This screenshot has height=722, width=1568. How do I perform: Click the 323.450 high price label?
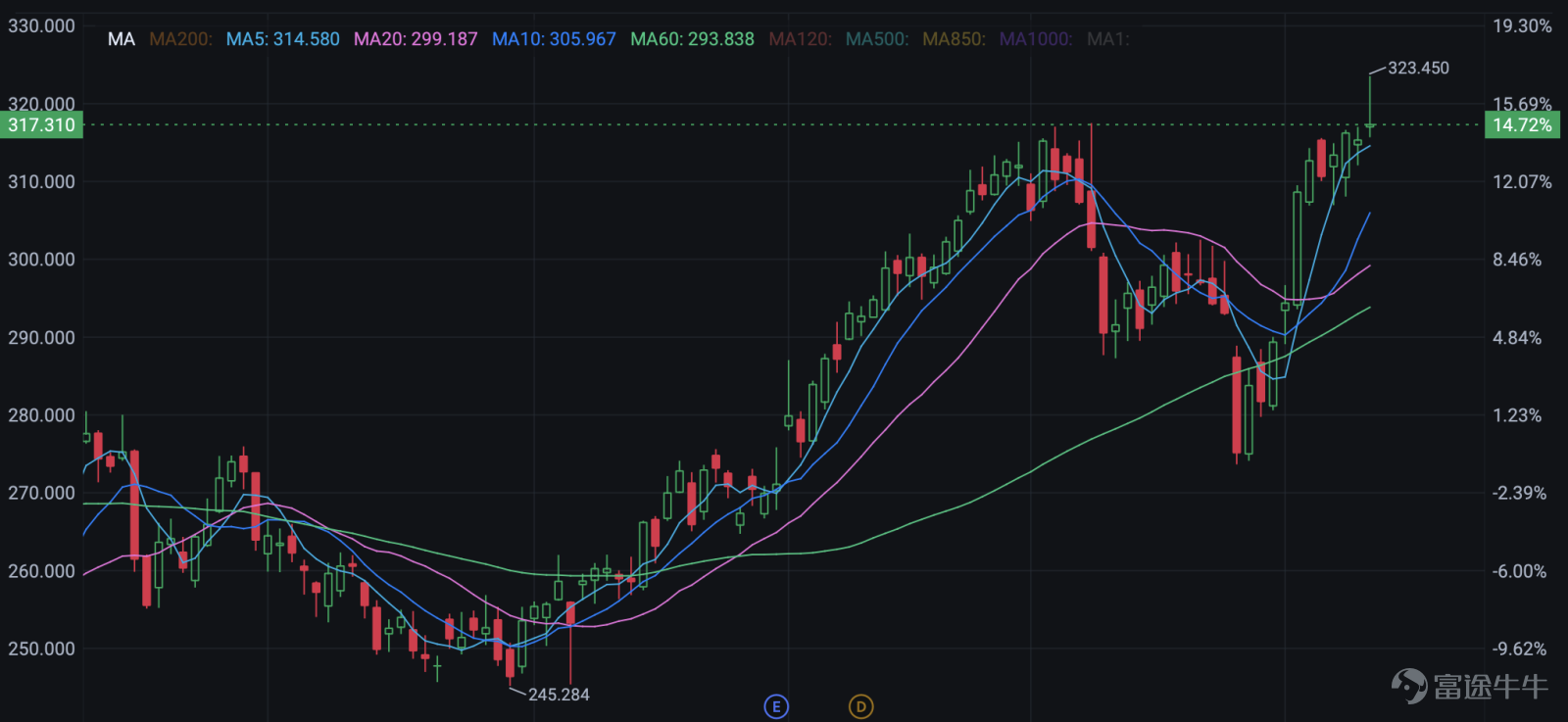click(x=1418, y=68)
